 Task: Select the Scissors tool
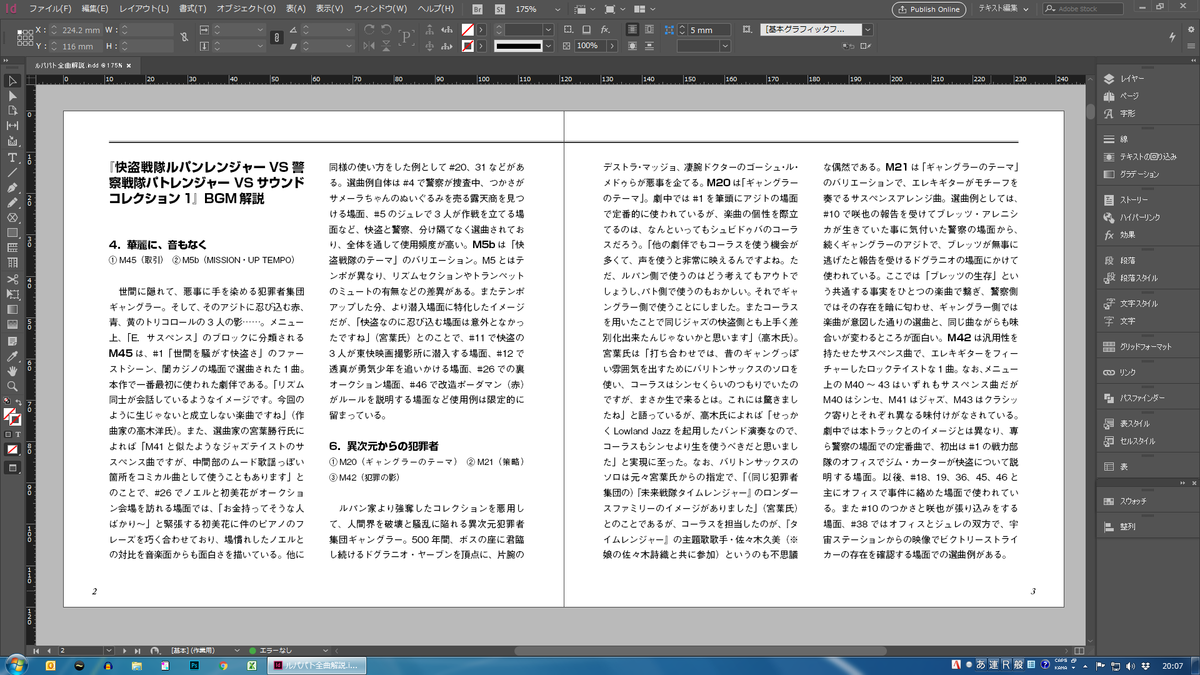pyautogui.click(x=13, y=279)
